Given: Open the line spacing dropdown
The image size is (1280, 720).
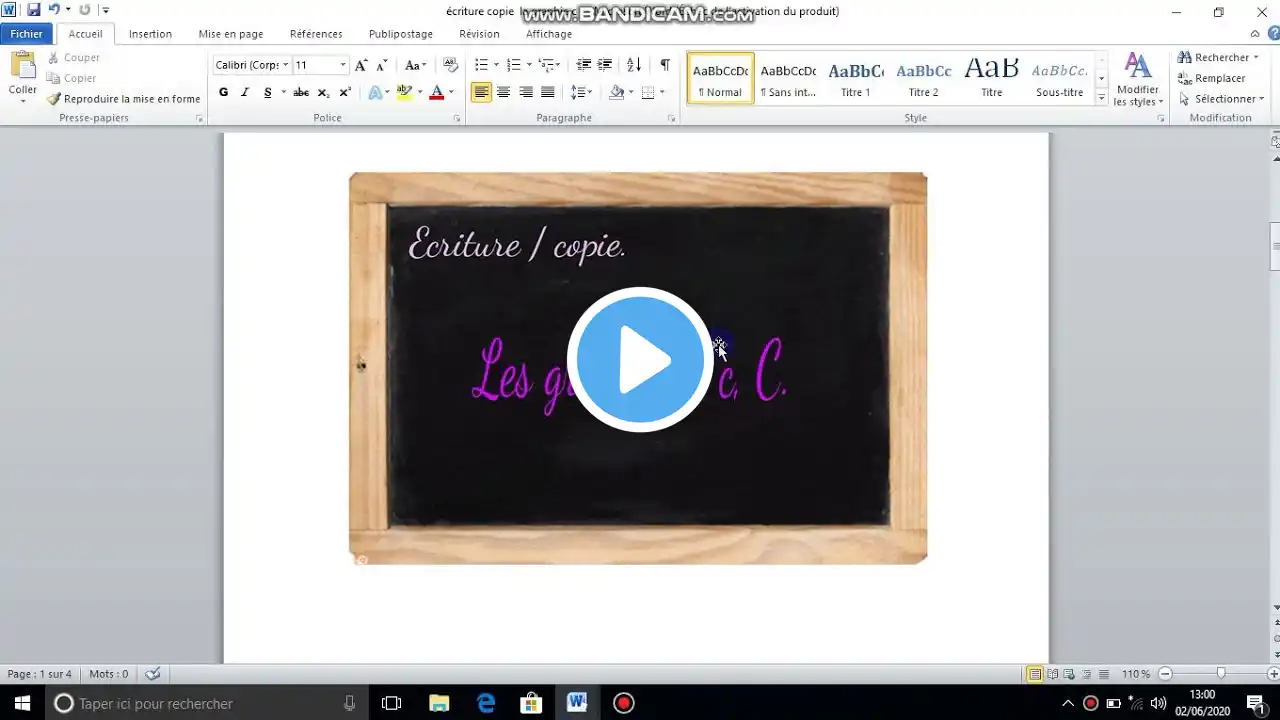Looking at the screenshot, I should pyautogui.click(x=581, y=93).
